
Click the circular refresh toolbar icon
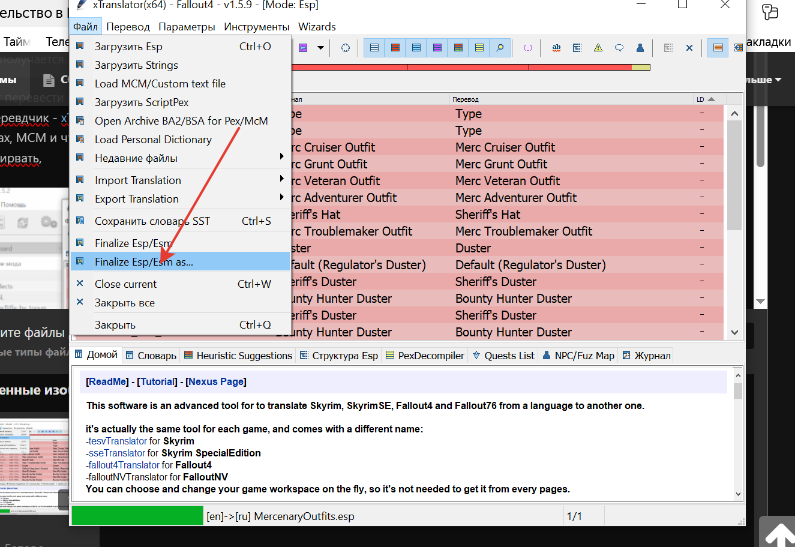click(x=346, y=47)
